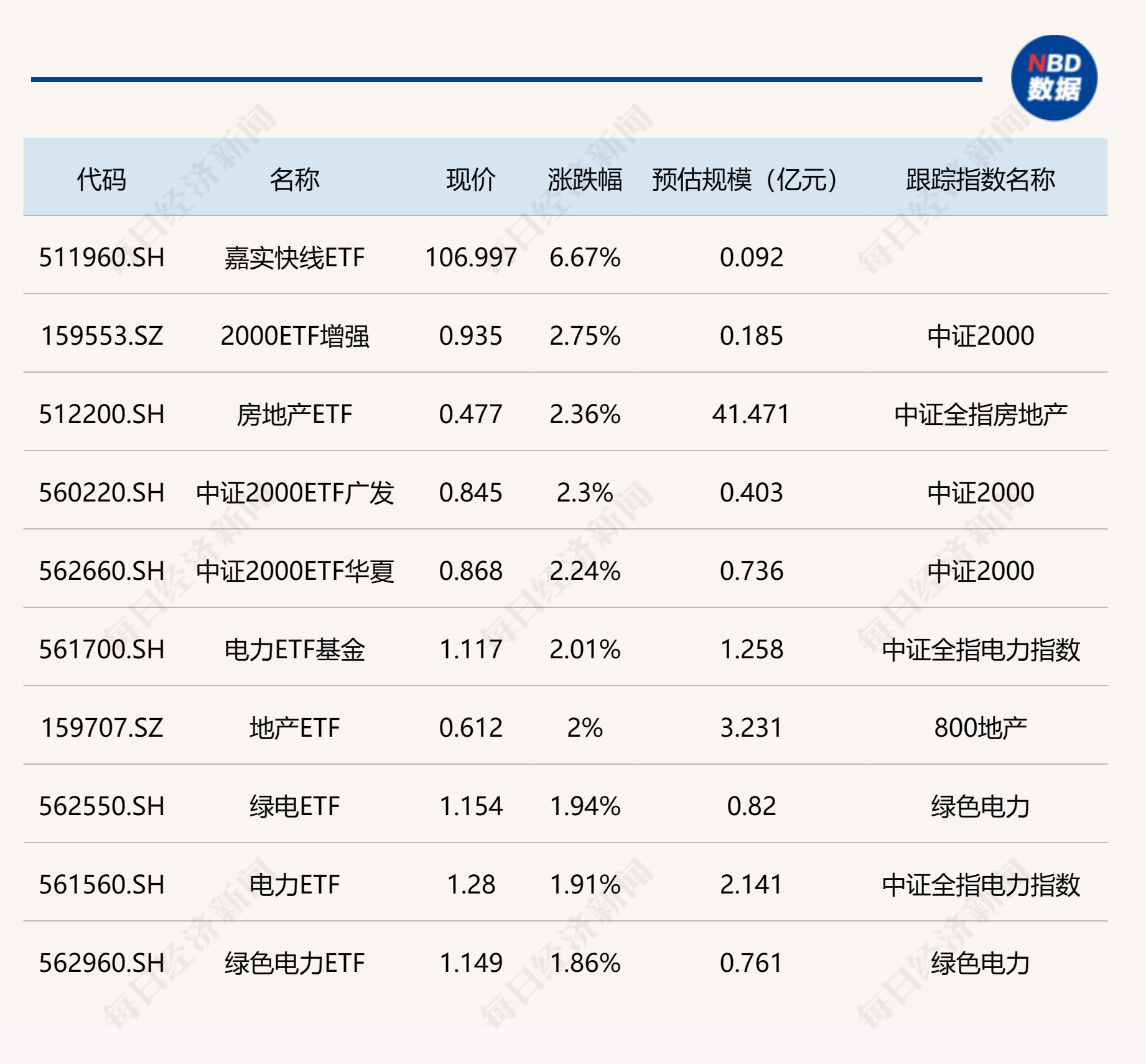Screen dimensions: 1146x1064
Task: Click the change value 2.75%
Action: 585,336
